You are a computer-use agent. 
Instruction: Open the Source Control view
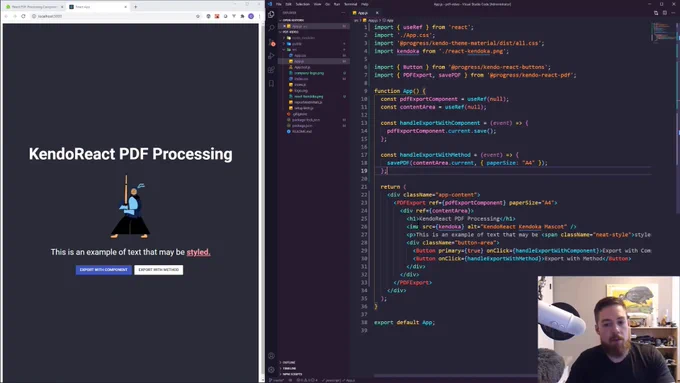[x=271, y=42]
